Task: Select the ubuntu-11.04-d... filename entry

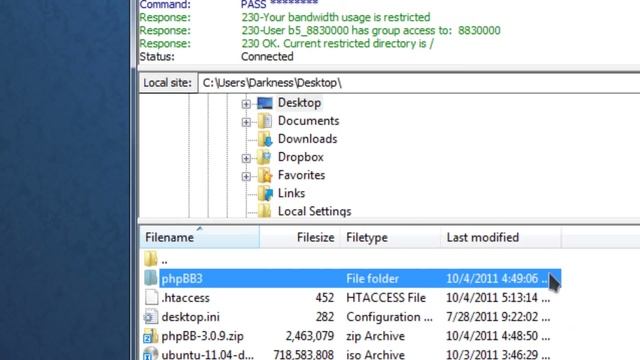Action: tap(207, 354)
